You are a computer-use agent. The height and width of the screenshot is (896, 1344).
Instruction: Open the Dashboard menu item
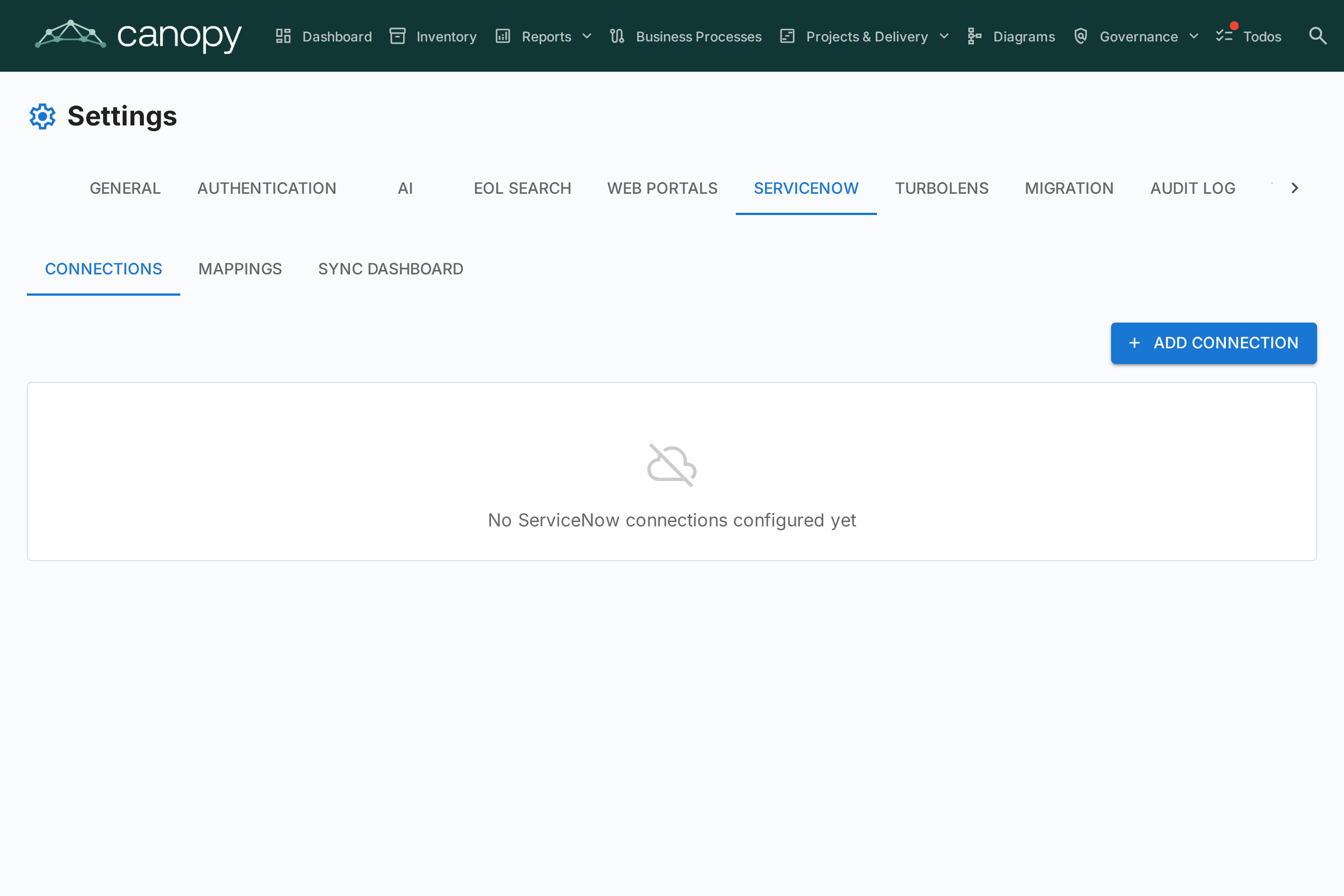coord(324,36)
